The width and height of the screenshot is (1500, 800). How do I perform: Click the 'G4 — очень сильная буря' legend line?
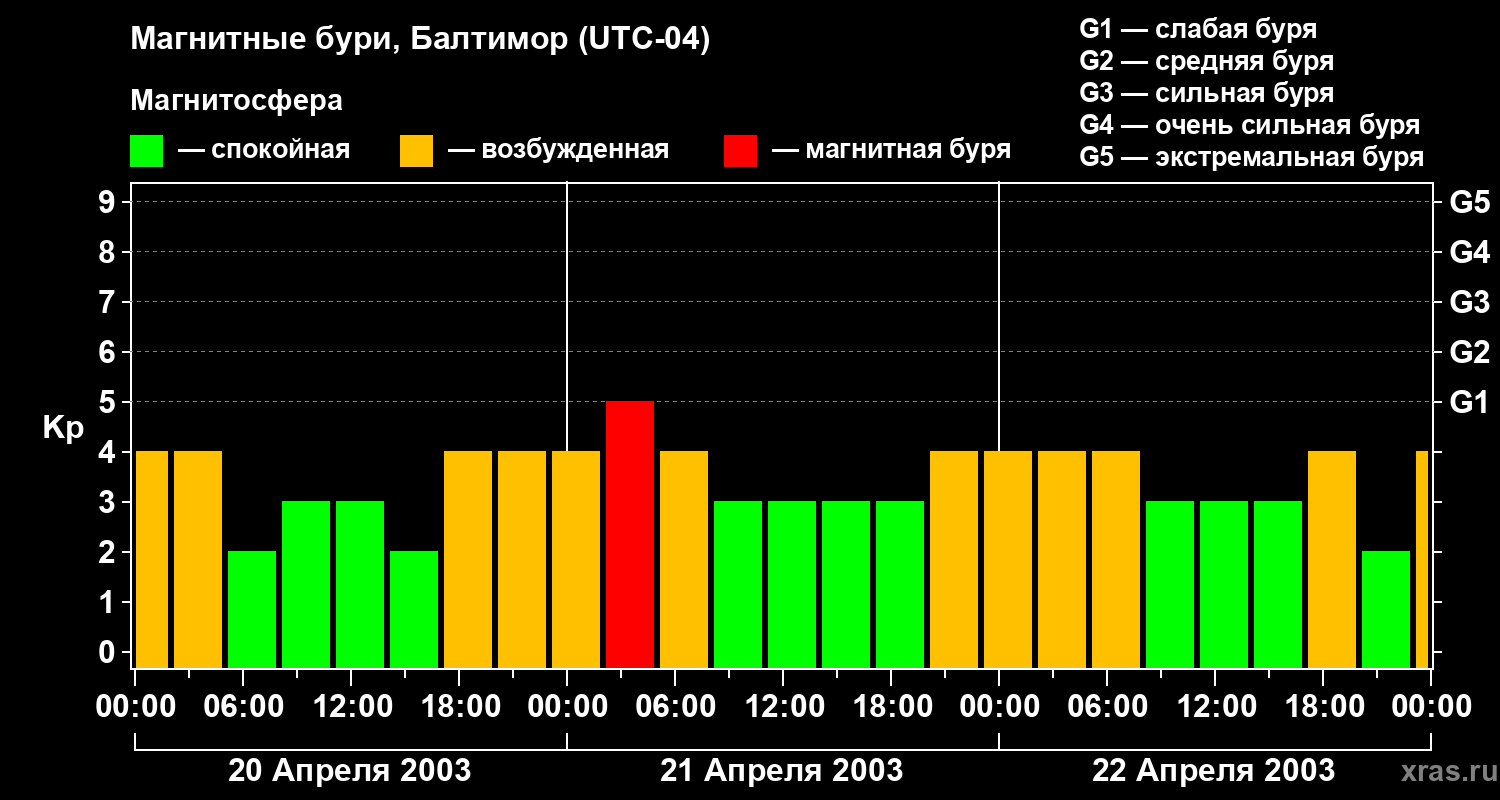pyautogui.click(x=1249, y=125)
